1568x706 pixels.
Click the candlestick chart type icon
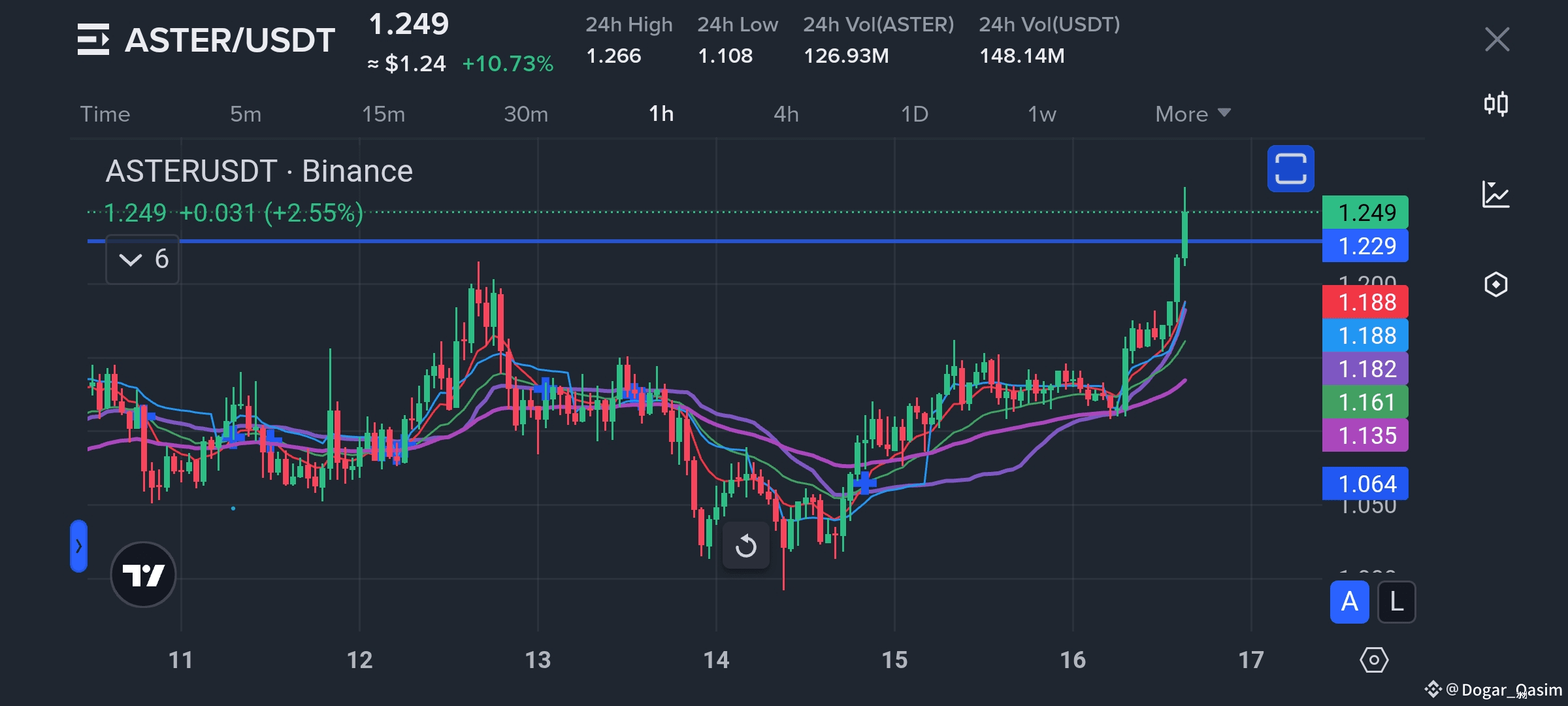pos(1495,104)
